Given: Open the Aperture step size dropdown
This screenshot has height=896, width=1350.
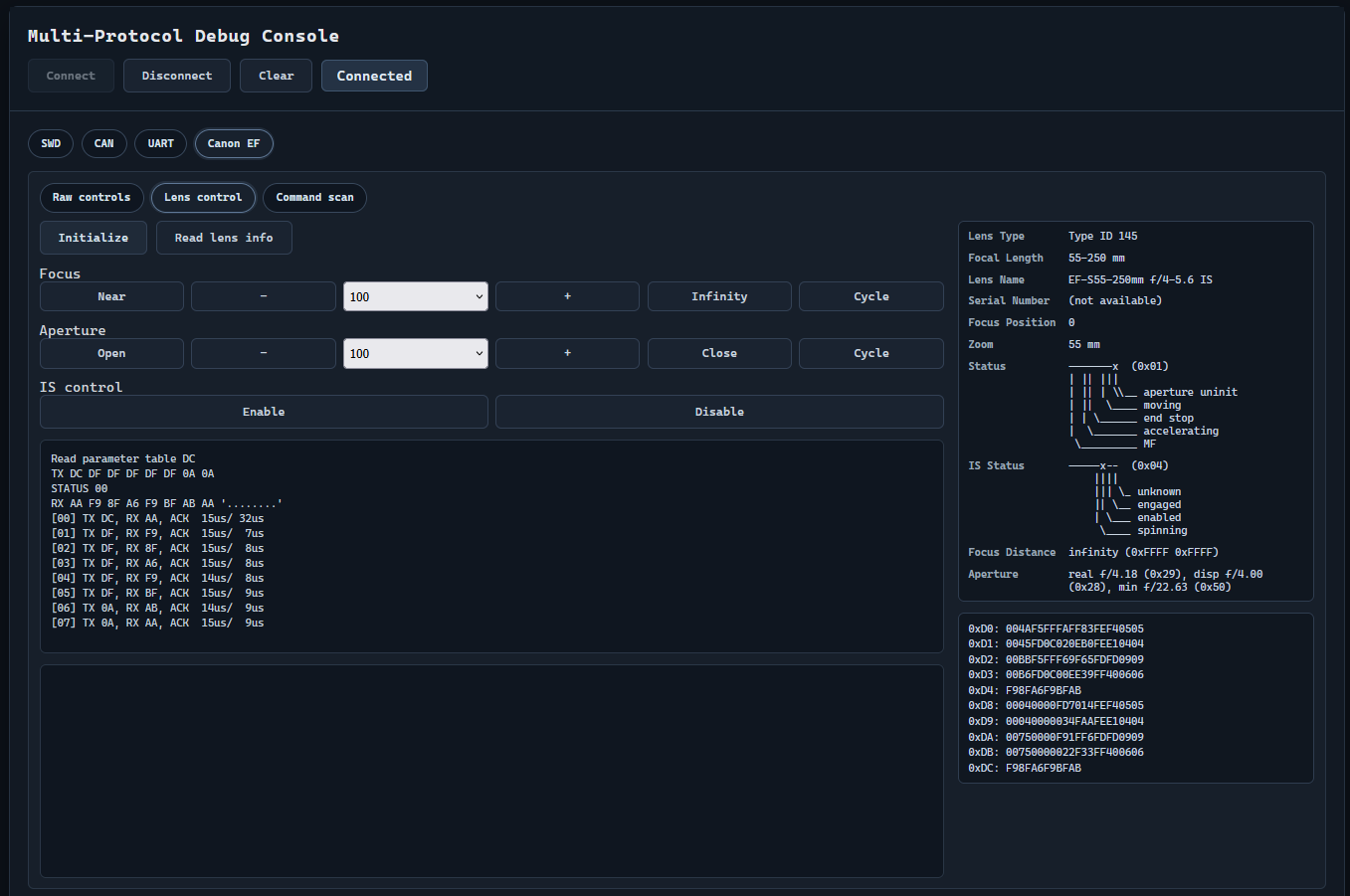Looking at the screenshot, I should click(x=416, y=353).
